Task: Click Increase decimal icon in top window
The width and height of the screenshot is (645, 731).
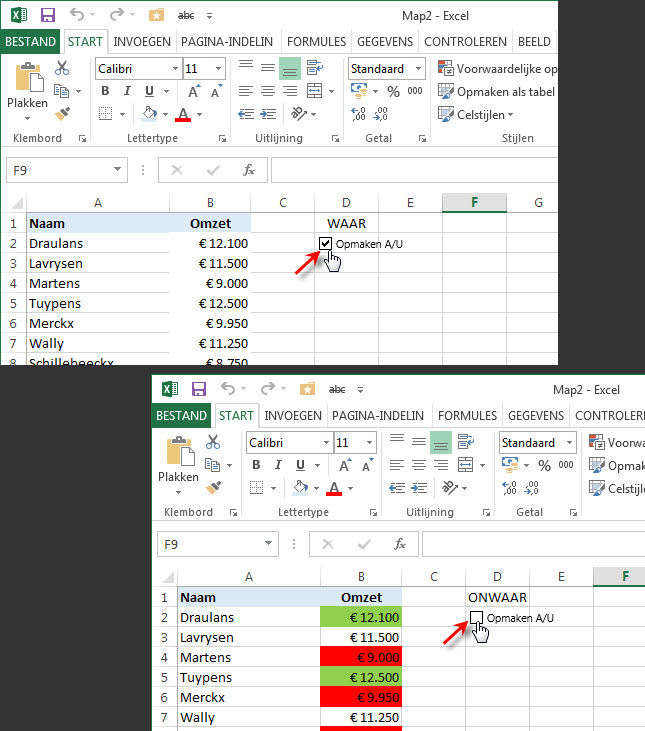Action: (358, 114)
